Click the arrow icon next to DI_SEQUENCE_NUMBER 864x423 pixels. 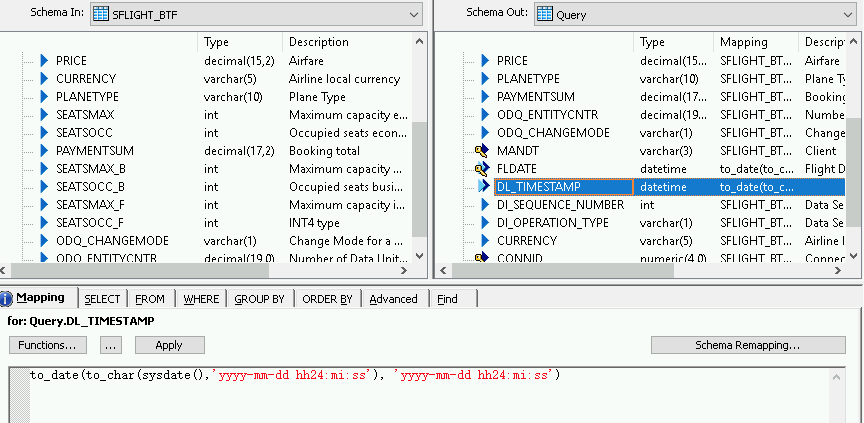coord(484,205)
